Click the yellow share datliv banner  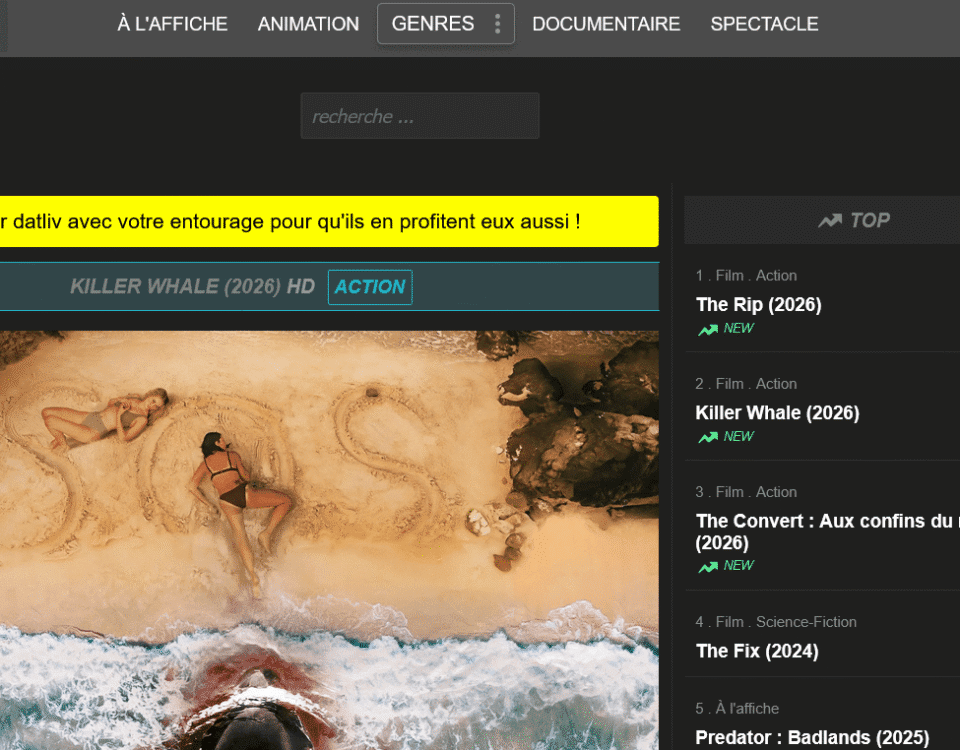(329, 221)
